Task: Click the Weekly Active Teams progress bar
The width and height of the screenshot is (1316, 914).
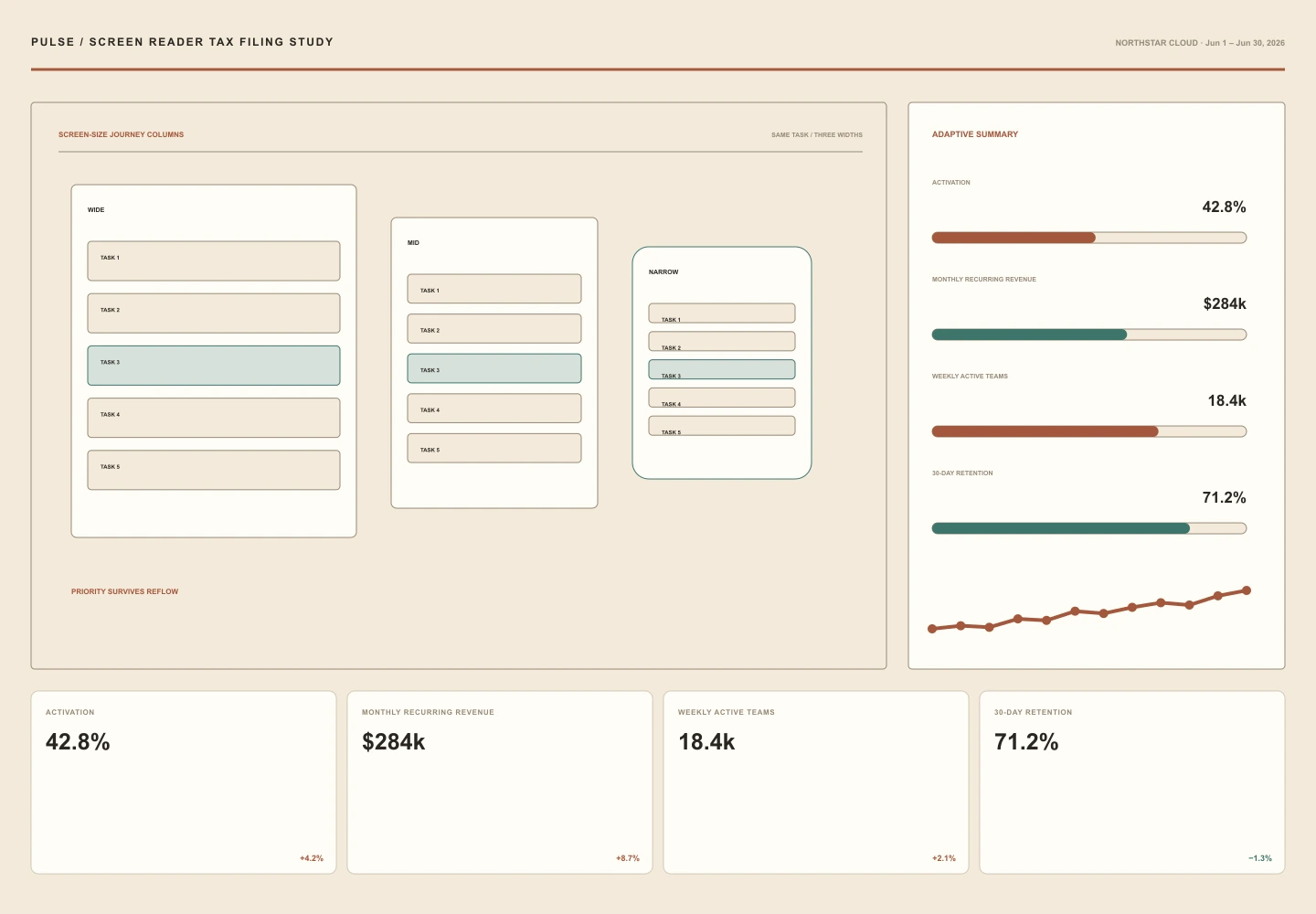Action: pos(1089,431)
